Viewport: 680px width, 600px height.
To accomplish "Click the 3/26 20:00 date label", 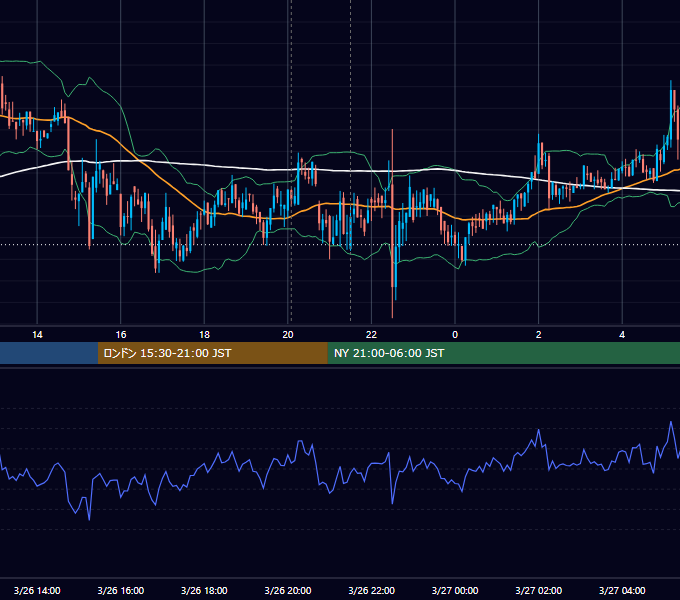I will click(288, 590).
